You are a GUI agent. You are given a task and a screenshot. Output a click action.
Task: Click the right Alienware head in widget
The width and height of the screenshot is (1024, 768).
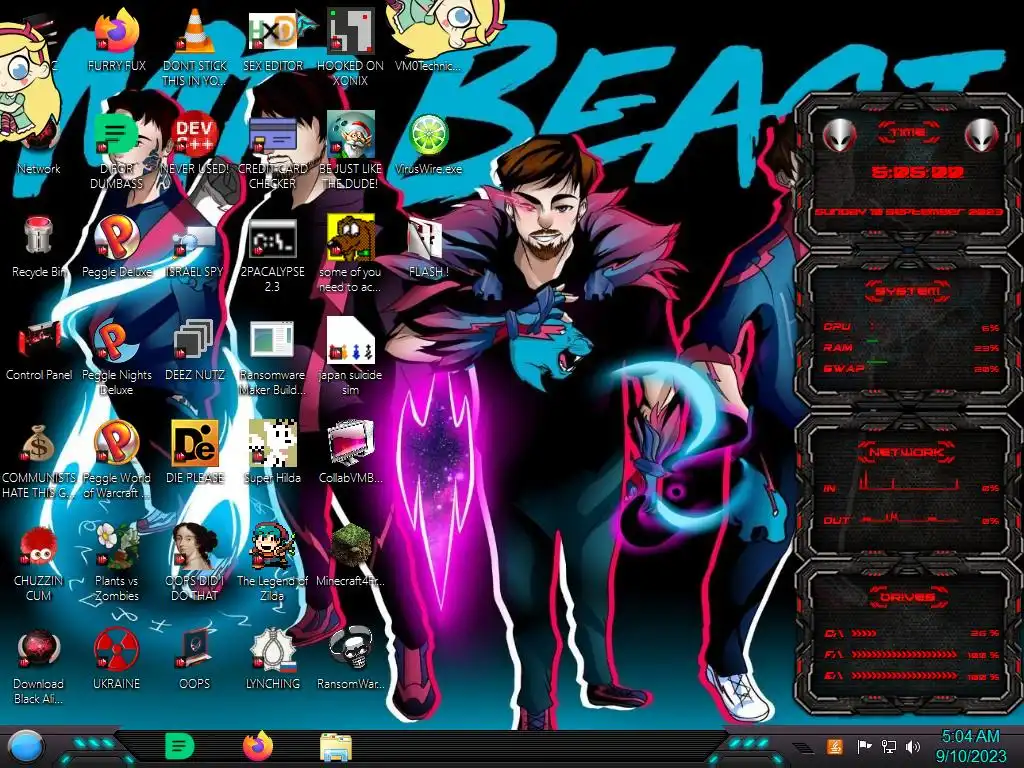[982, 135]
